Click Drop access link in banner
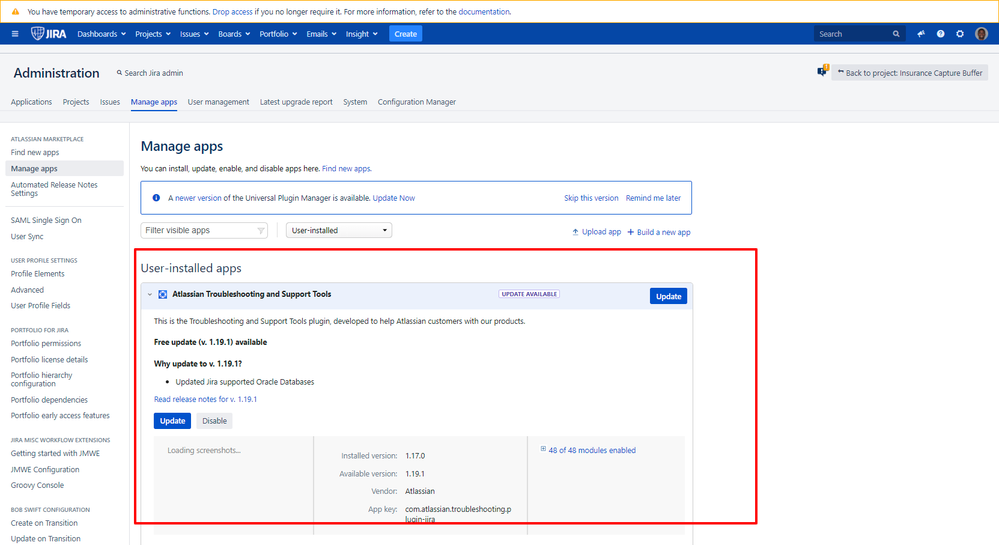Viewport: 999px width, 545px height. coord(232,11)
